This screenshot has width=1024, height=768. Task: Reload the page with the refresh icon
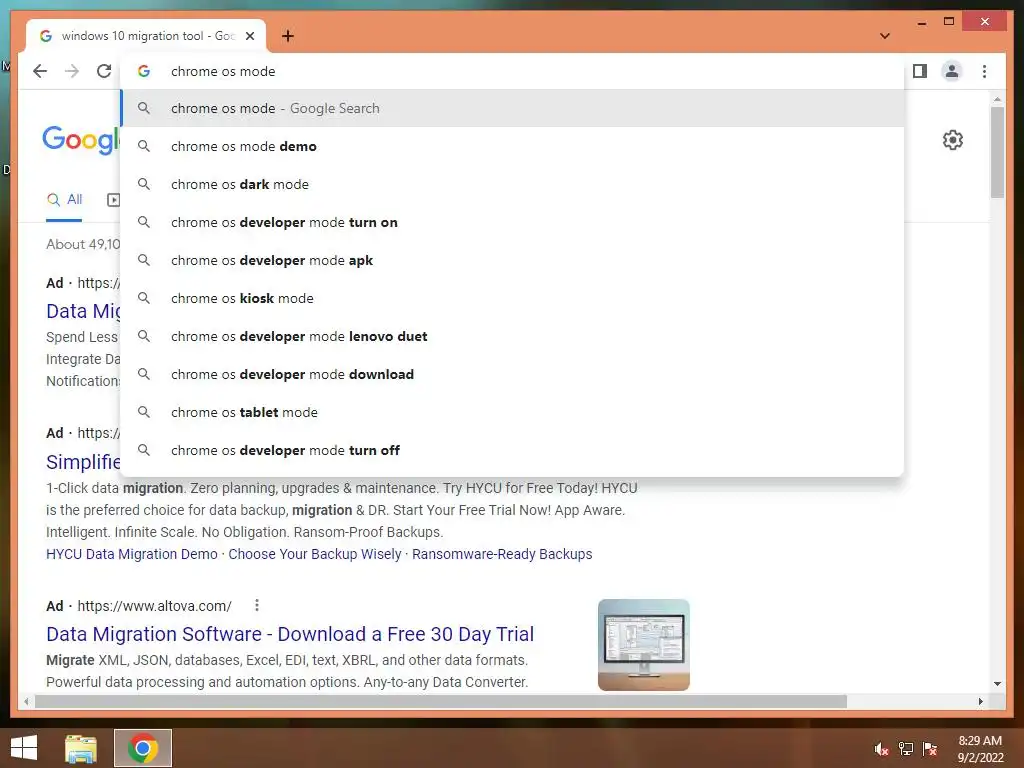pyautogui.click(x=104, y=71)
